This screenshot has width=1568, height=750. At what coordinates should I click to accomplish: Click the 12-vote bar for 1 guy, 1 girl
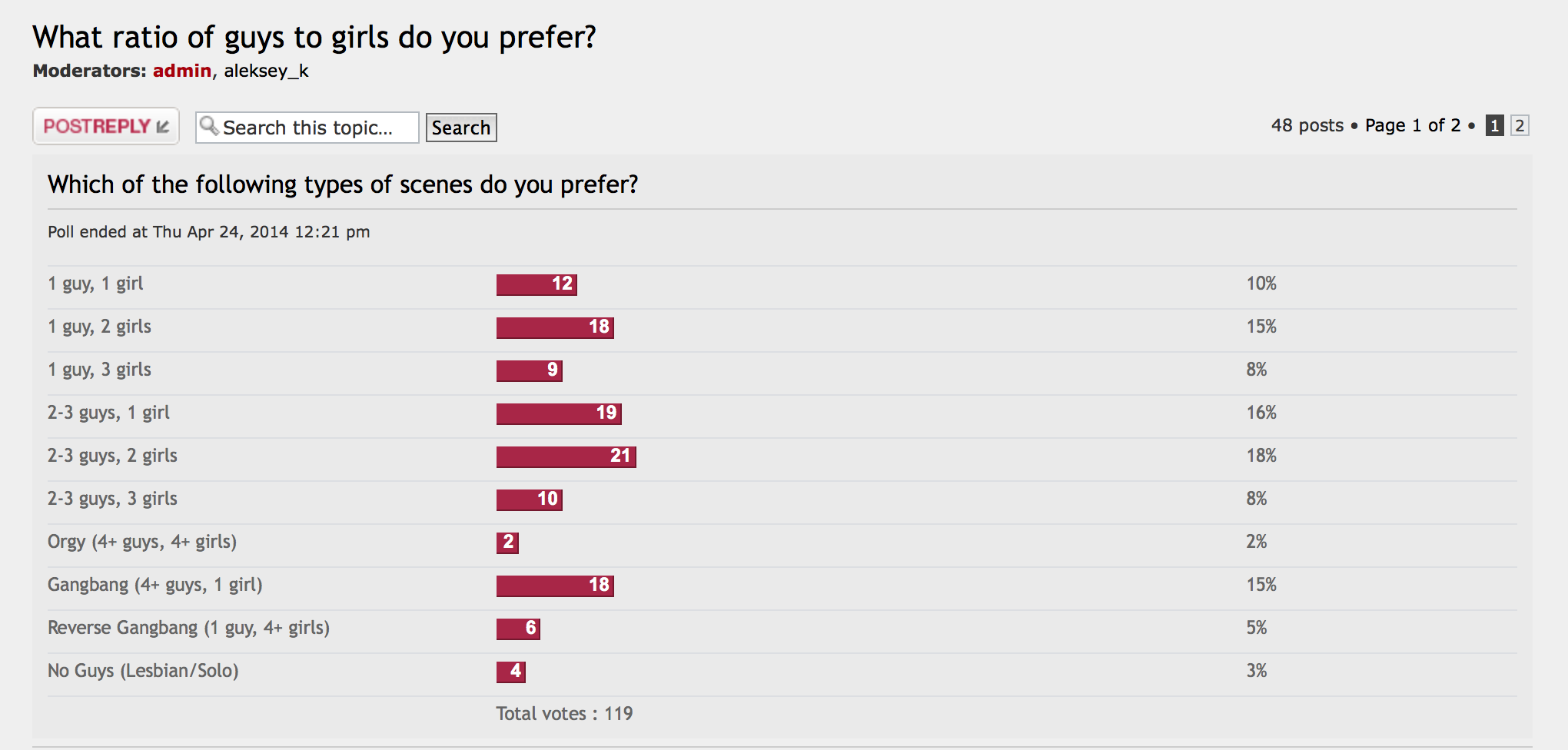click(x=537, y=284)
